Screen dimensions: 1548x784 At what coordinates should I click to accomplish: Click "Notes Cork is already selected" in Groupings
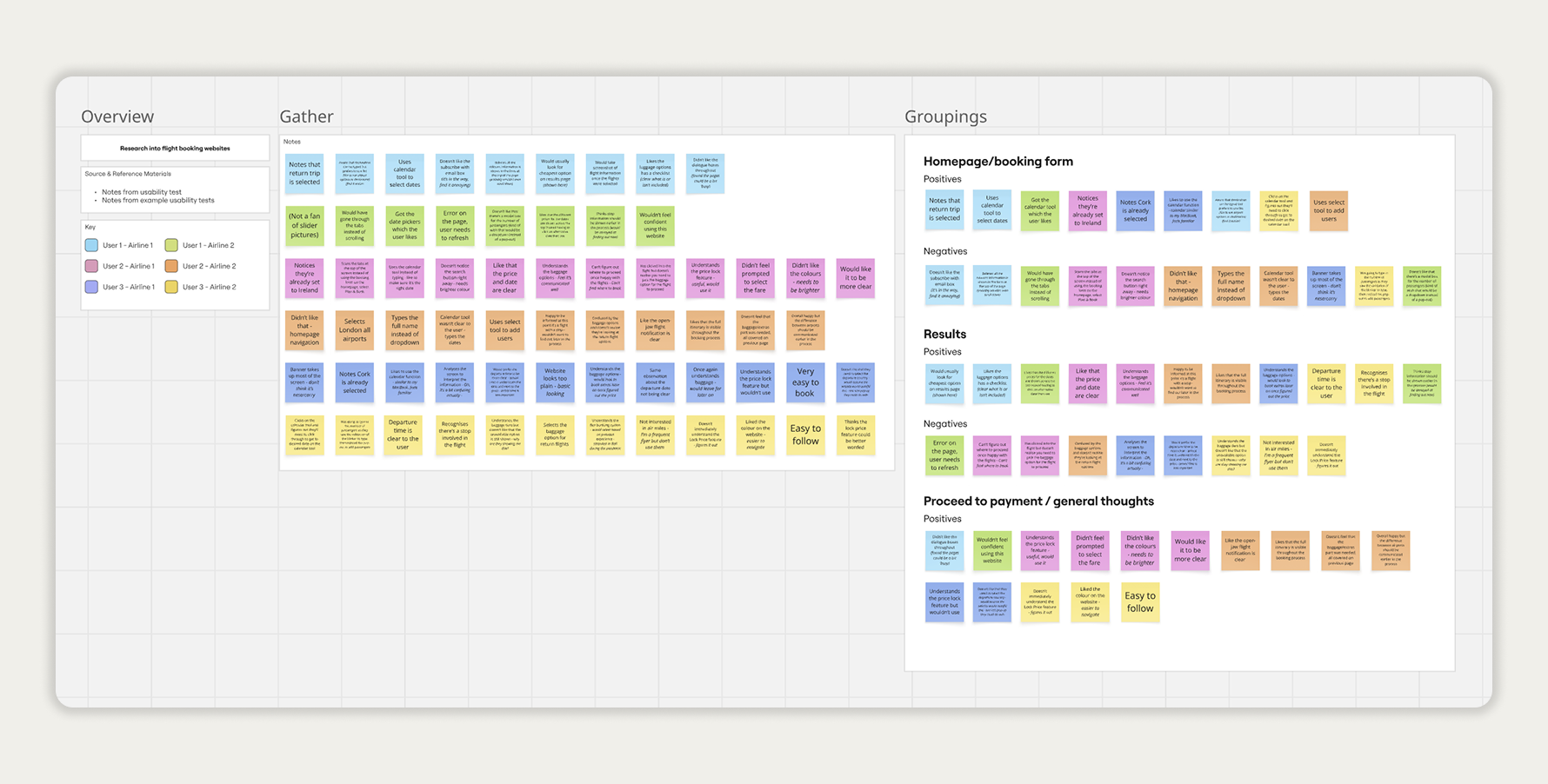point(1135,211)
